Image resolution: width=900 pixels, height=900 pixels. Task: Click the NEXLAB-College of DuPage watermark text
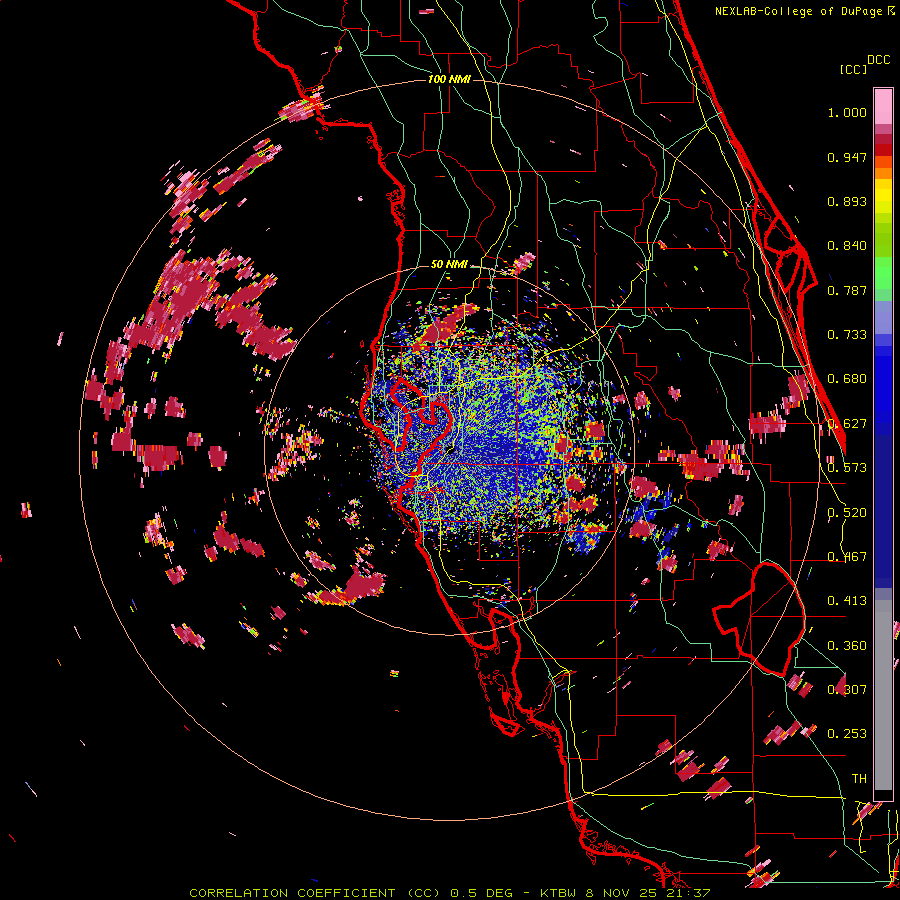tap(799, 11)
